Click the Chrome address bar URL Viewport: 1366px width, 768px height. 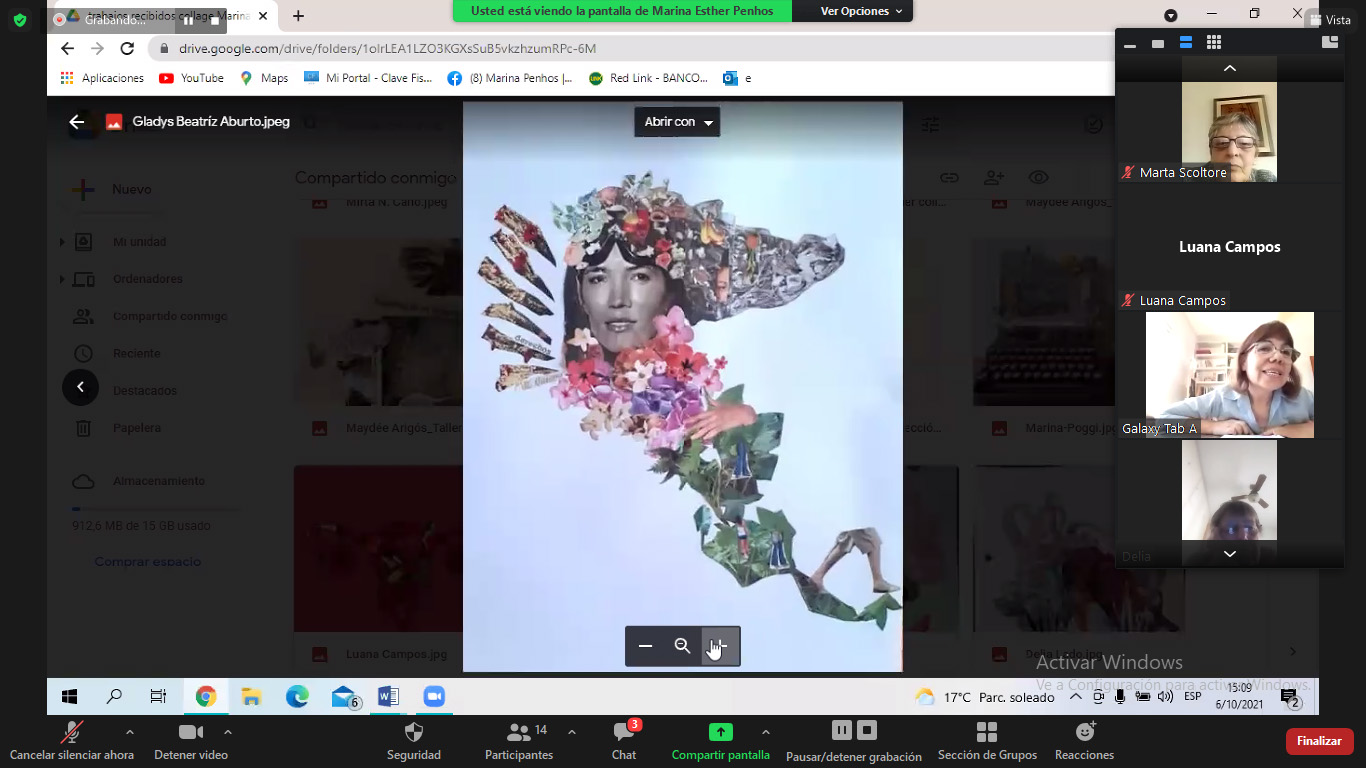387,48
